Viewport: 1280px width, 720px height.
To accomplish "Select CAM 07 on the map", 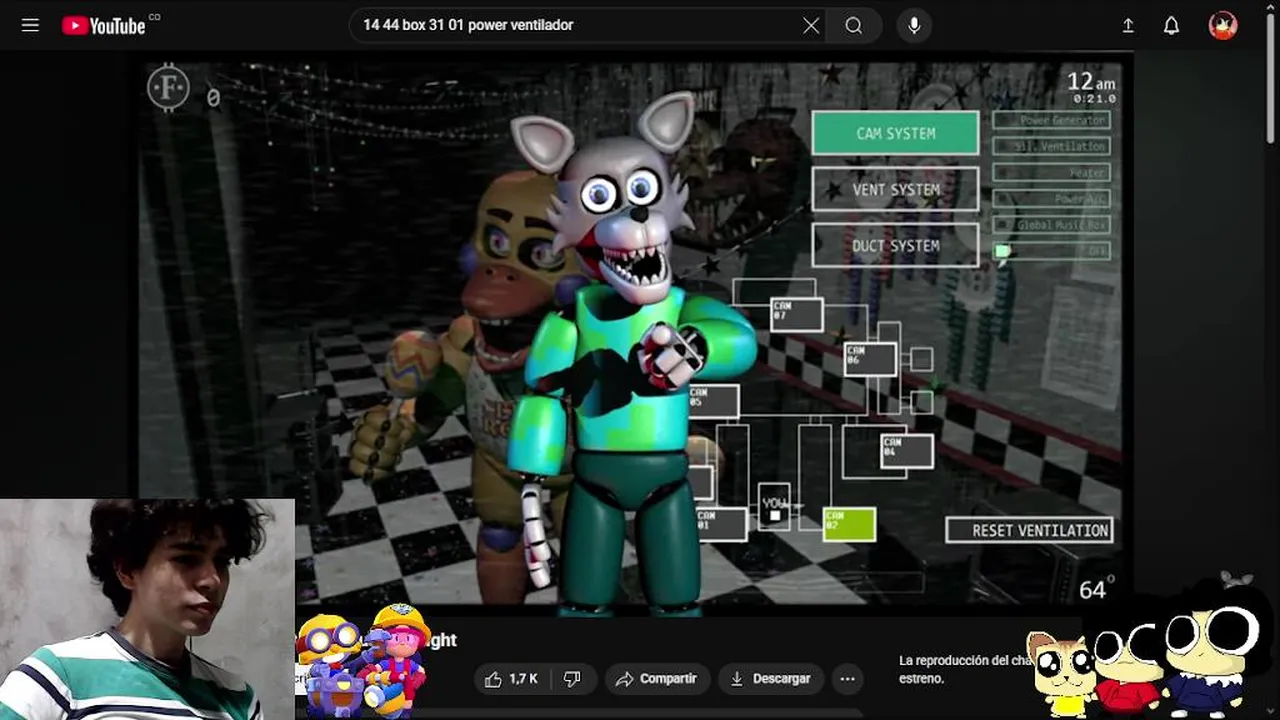I will click(796, 314).
